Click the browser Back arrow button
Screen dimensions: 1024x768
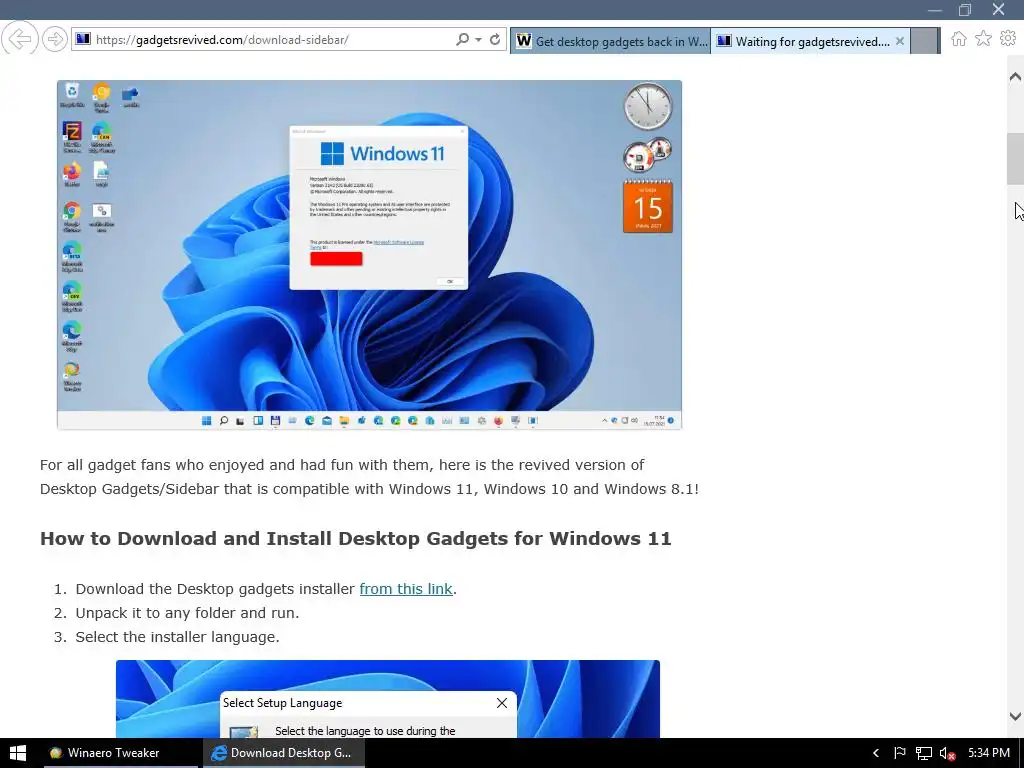pos(20,39)
